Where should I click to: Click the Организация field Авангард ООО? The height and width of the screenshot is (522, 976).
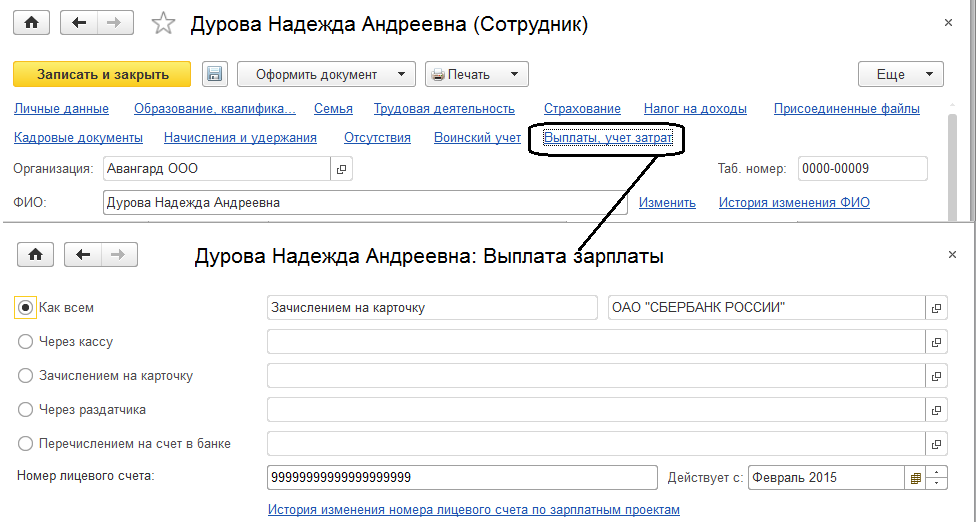point(217,169)
